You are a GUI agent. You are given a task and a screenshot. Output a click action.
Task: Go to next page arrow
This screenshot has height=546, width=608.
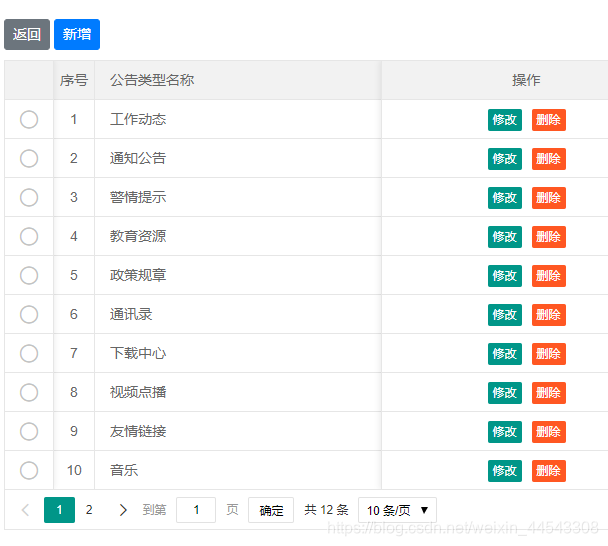tap(123, 510)
